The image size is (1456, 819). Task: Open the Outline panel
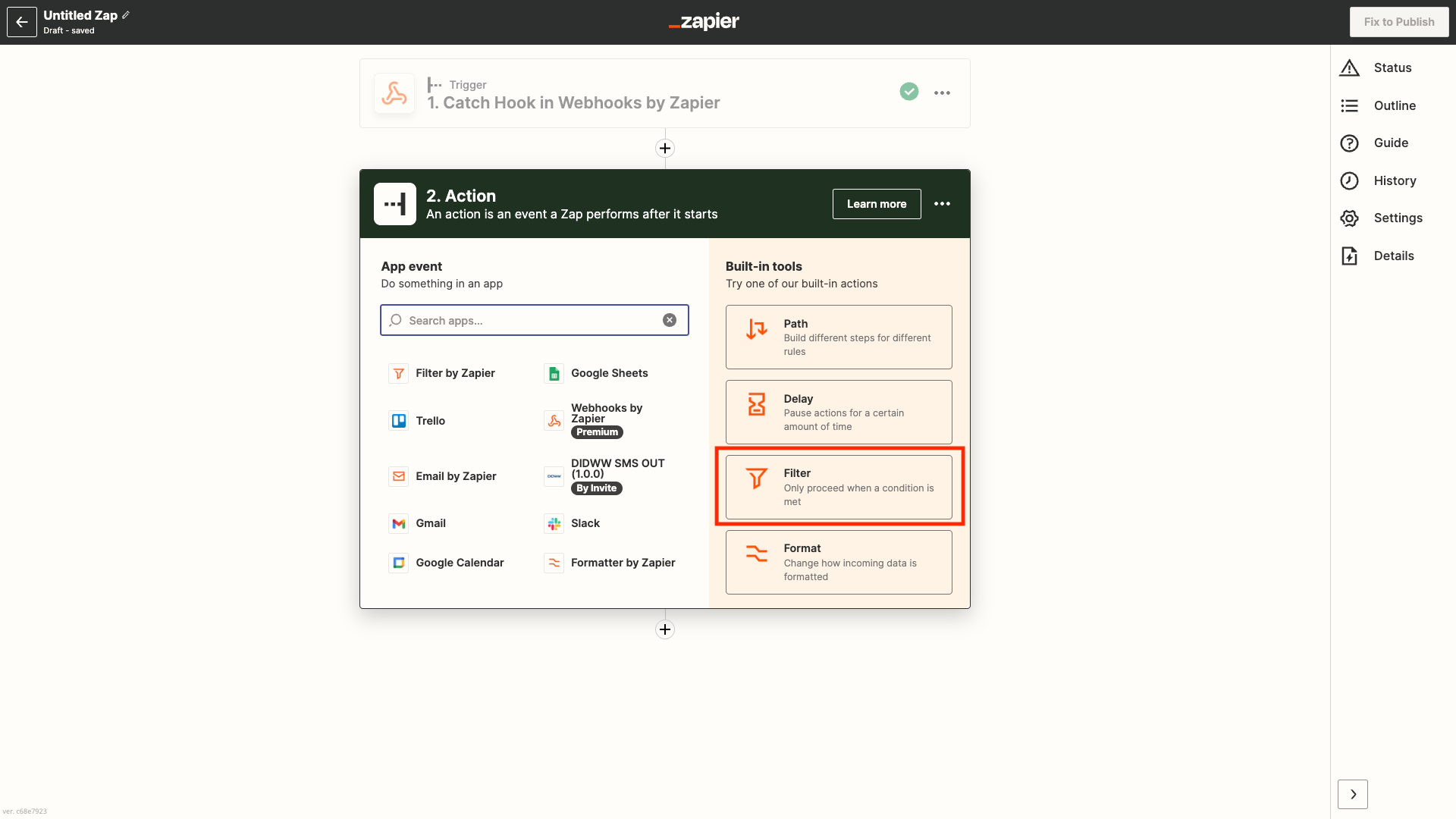point(1378,105)
